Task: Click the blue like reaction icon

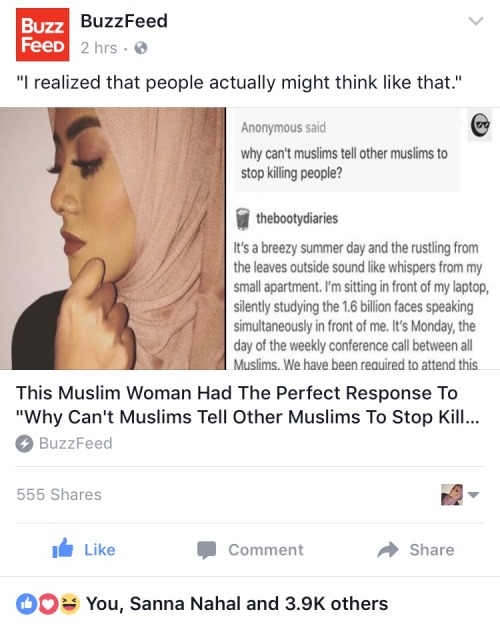Action: (26, 604)
